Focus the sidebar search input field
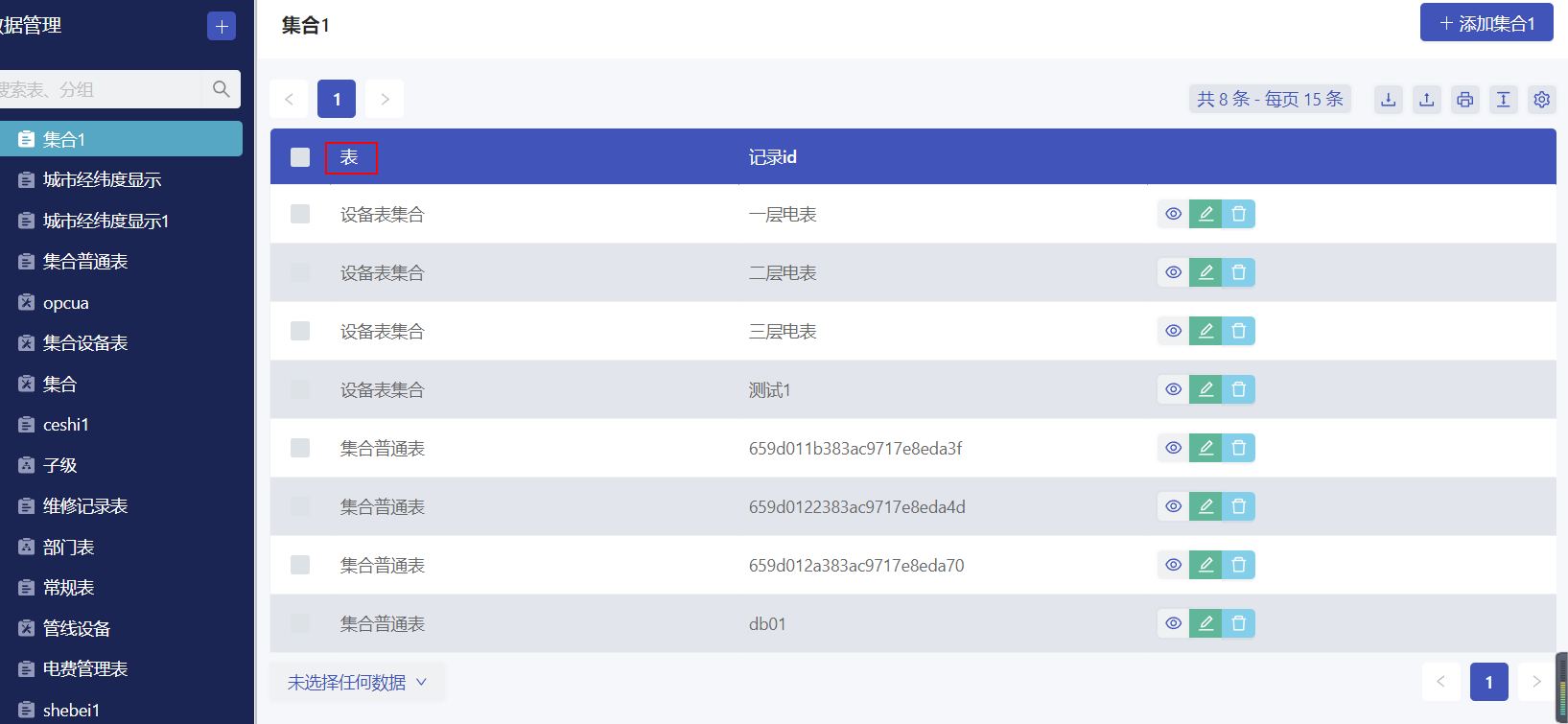The width and height of the screenshot is (1568, 724). pyautogui.click(x=101, y=89)
